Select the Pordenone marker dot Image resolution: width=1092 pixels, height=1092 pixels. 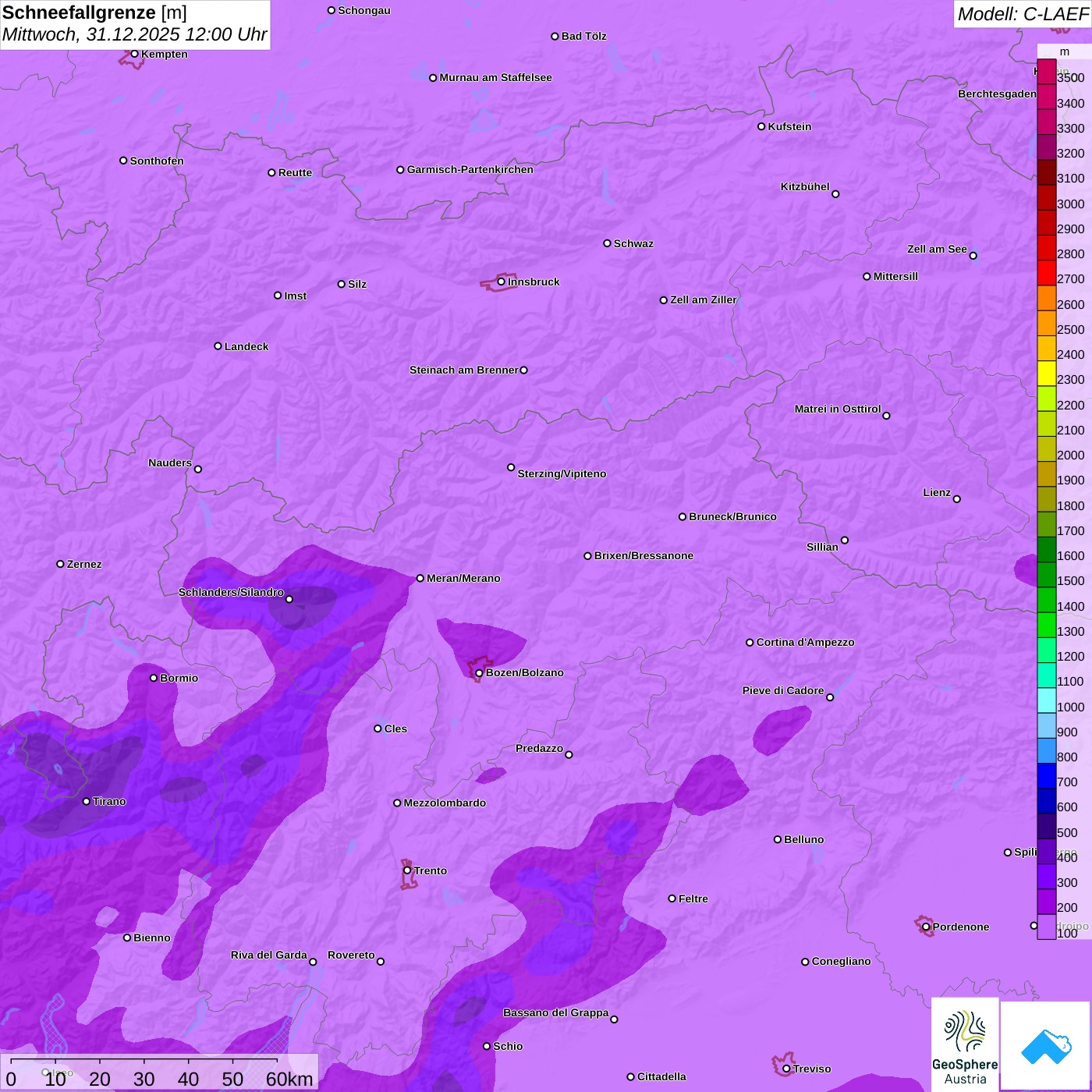(926, 927)
